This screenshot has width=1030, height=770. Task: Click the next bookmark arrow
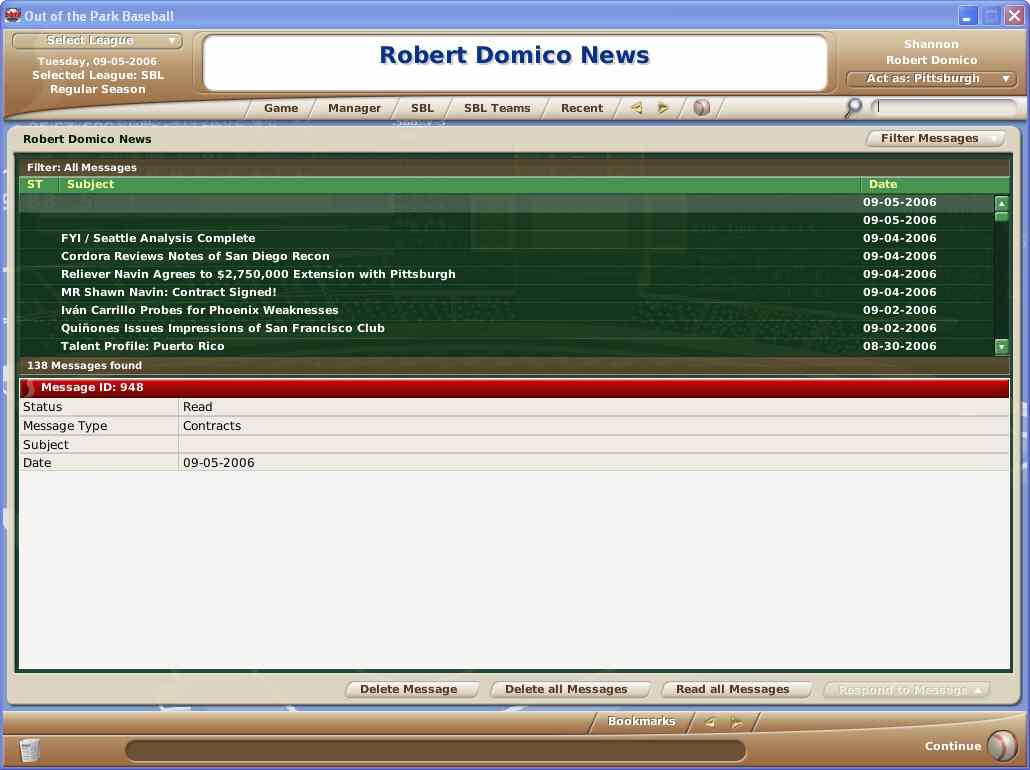pos(737,722)
